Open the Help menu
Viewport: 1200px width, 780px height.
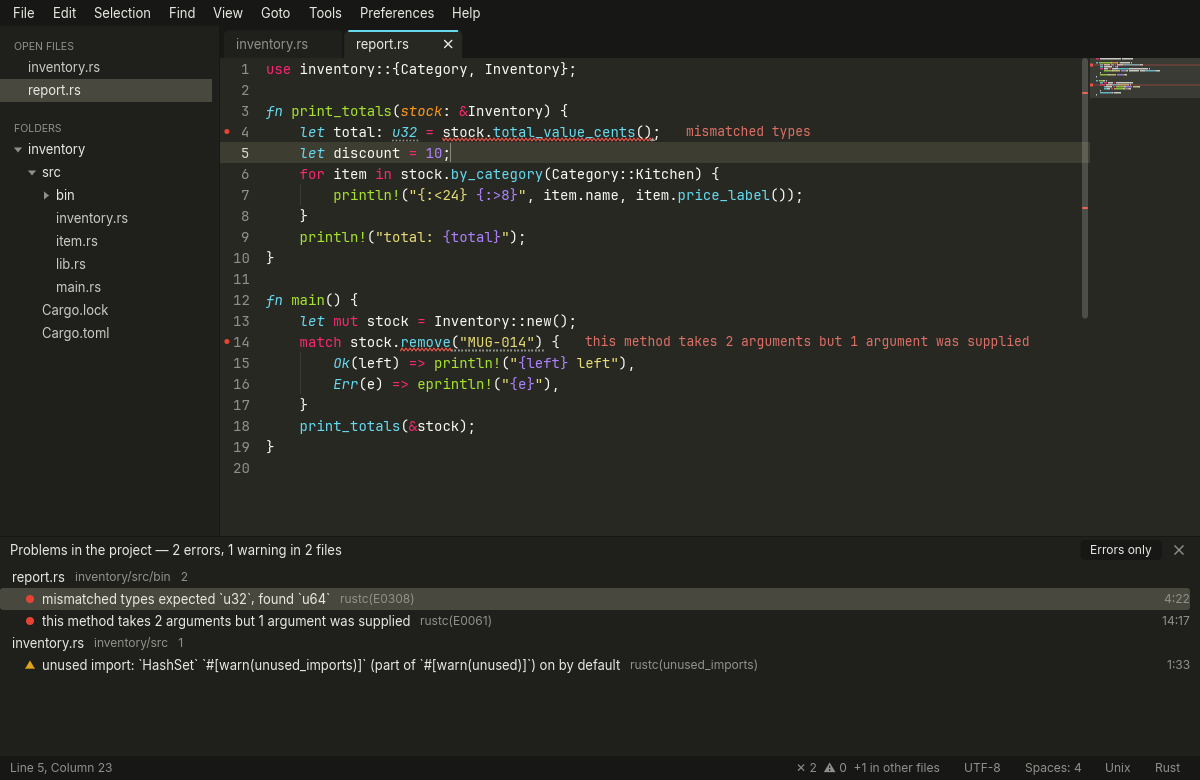pyautogui.click(x=466, y=13)
